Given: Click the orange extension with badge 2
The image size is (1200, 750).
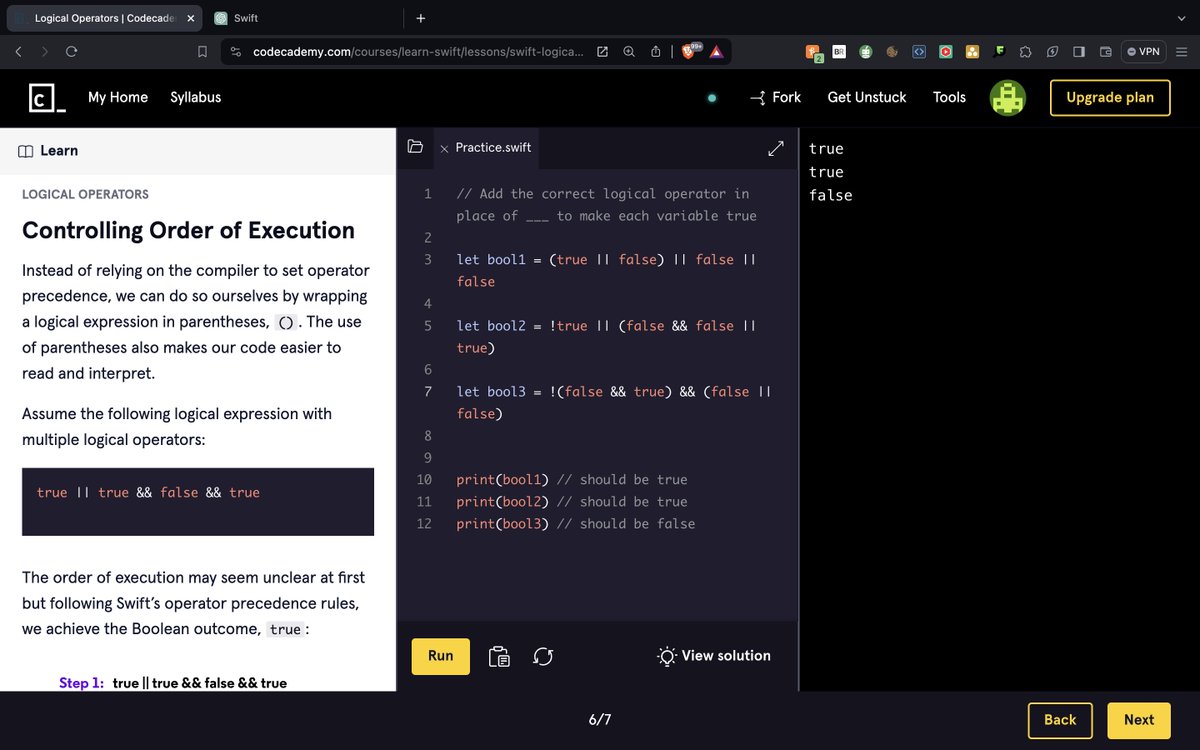Looking at the screenshot, I should tap(814, 51).
